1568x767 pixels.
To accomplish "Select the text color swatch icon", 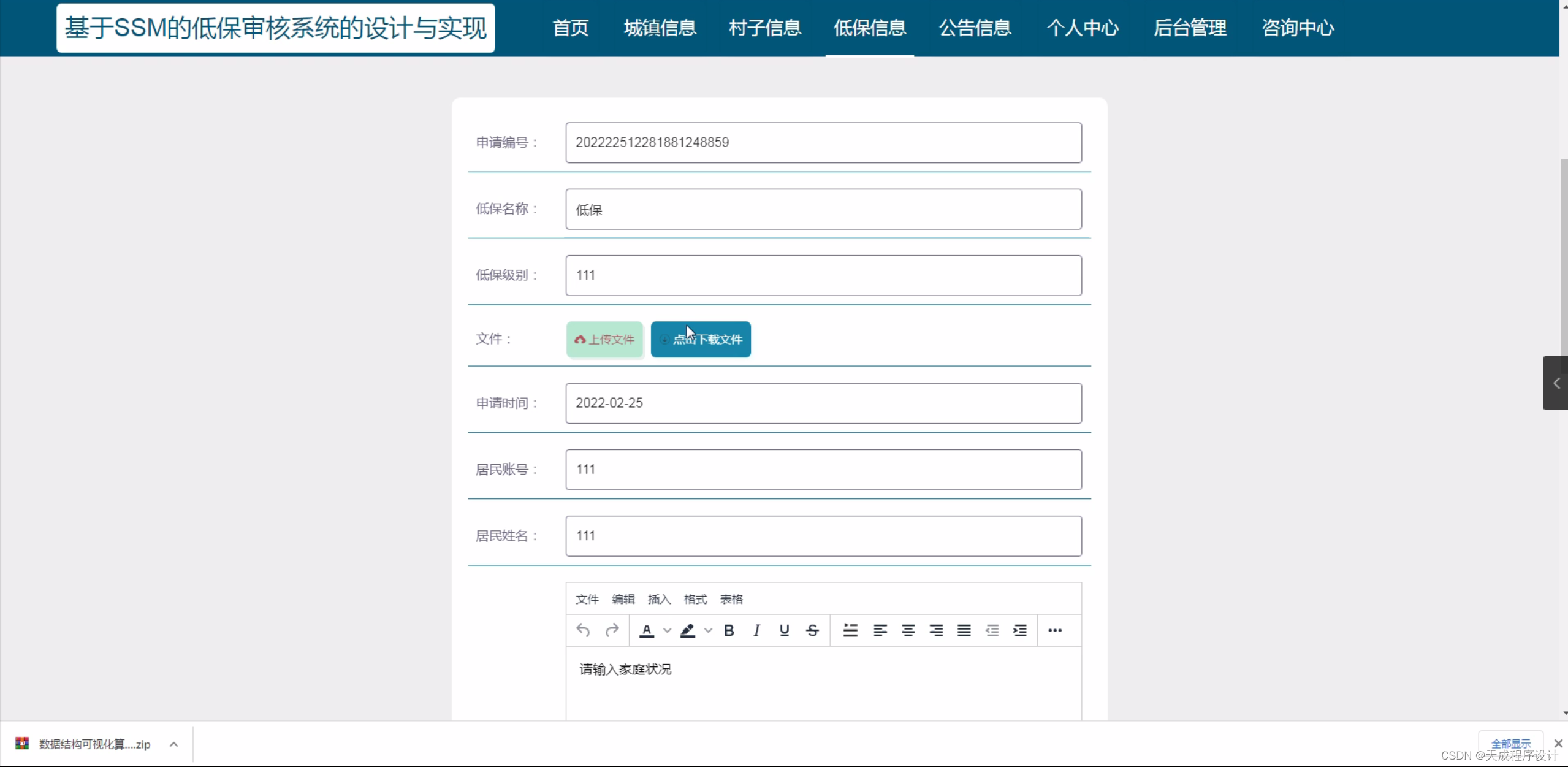I will pos(647,630).
